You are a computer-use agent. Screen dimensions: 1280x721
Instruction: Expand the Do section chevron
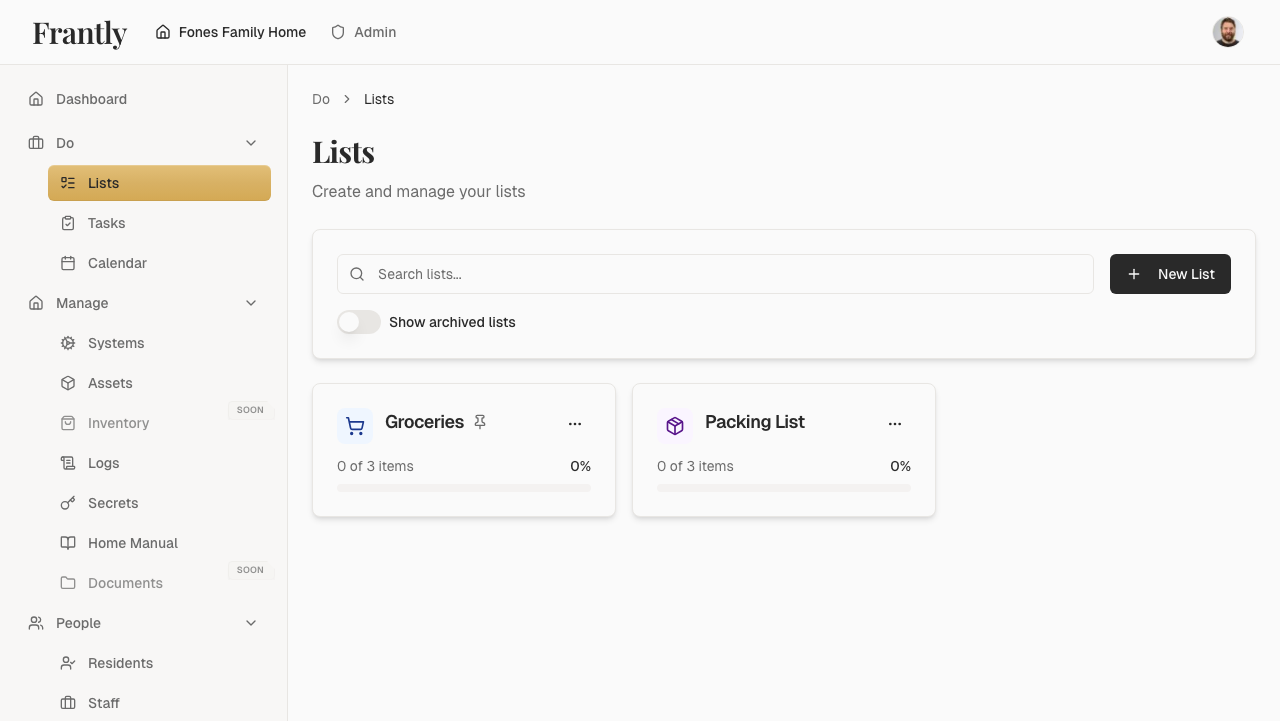coord(251,143)
